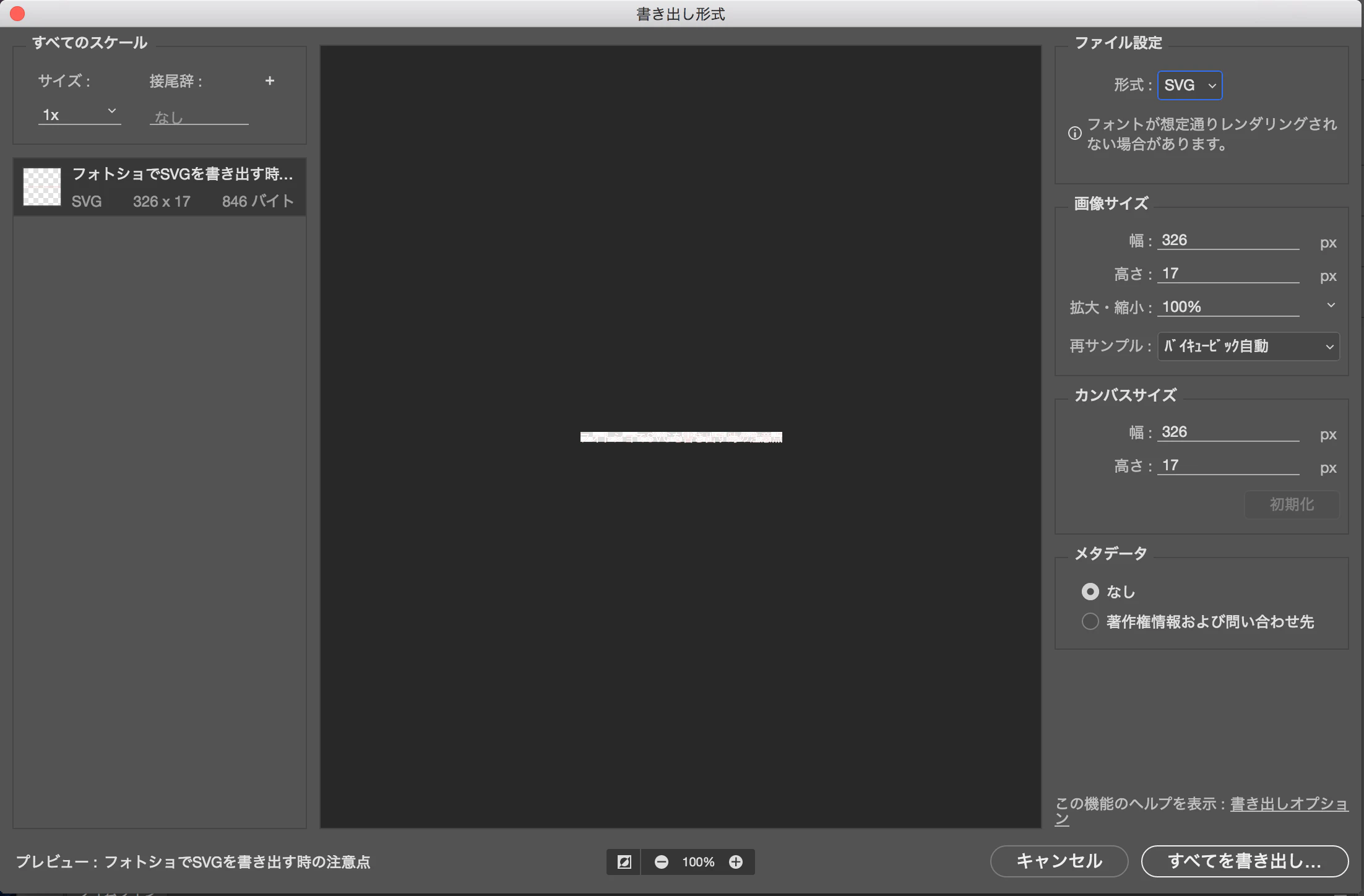Open the 再サンプル バイキュービック自動 dropdown
1364x896 pixels.
pyautogui.click(x=1248, y=347)
